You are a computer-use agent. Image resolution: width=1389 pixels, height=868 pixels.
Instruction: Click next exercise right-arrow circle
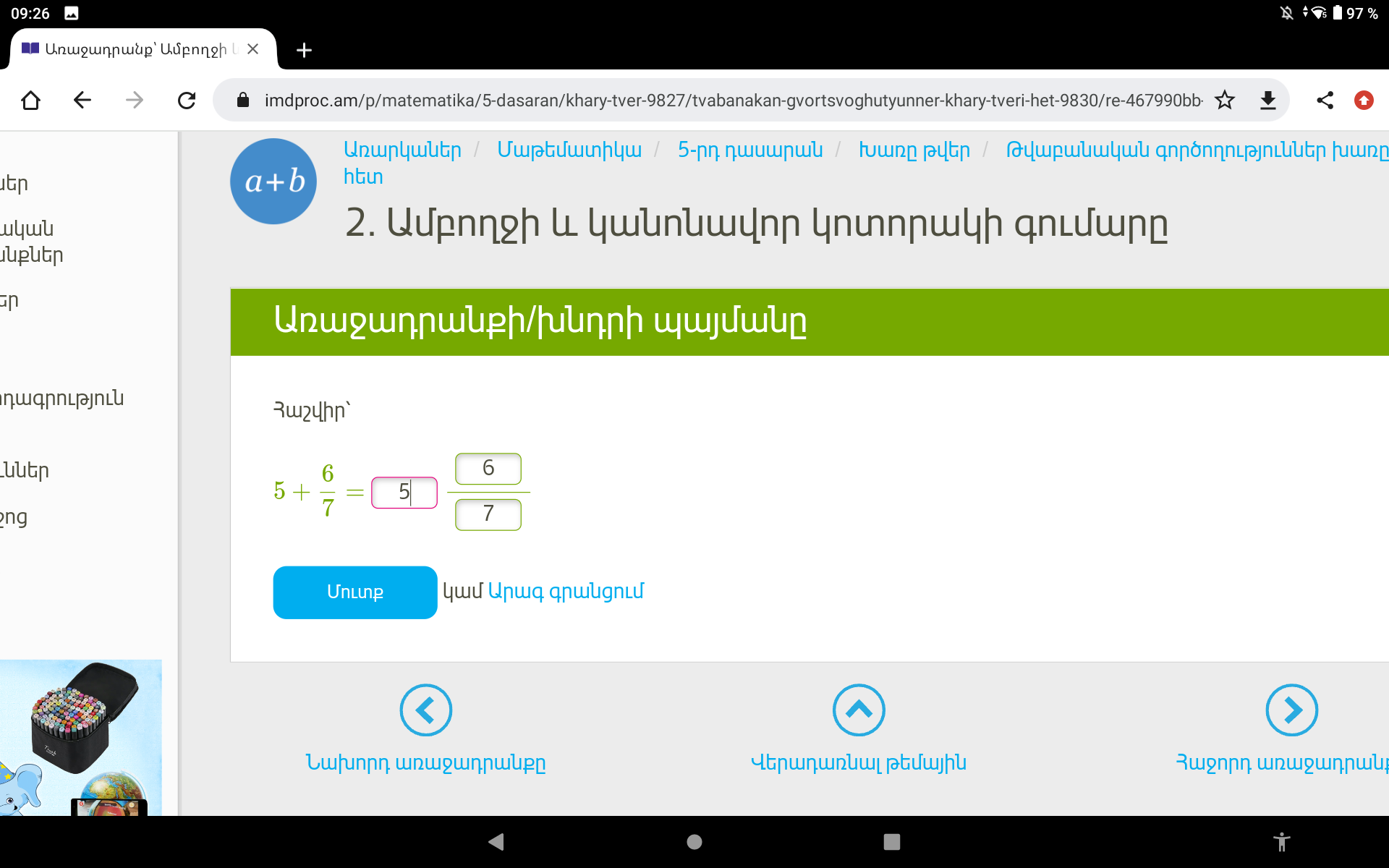click(x=1291, y=710)
